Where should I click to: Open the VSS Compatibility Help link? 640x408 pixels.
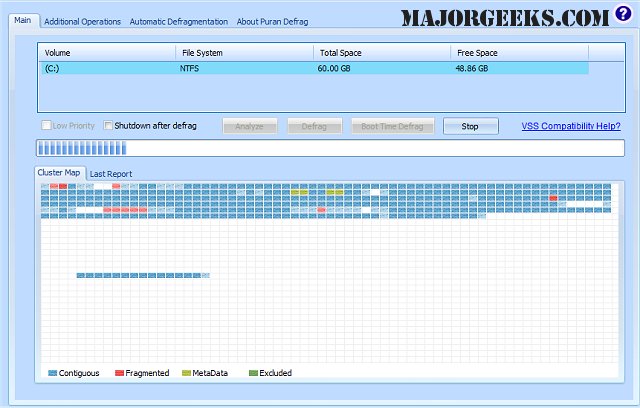point(571,126)
